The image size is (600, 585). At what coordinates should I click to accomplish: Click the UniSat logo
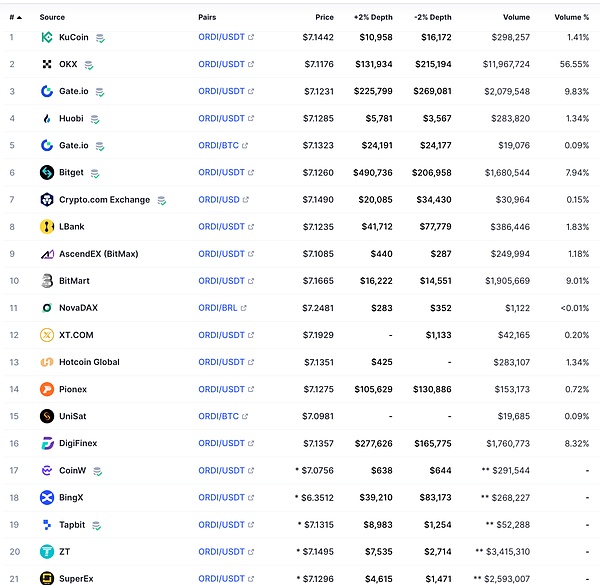click(x=47, y=416)
